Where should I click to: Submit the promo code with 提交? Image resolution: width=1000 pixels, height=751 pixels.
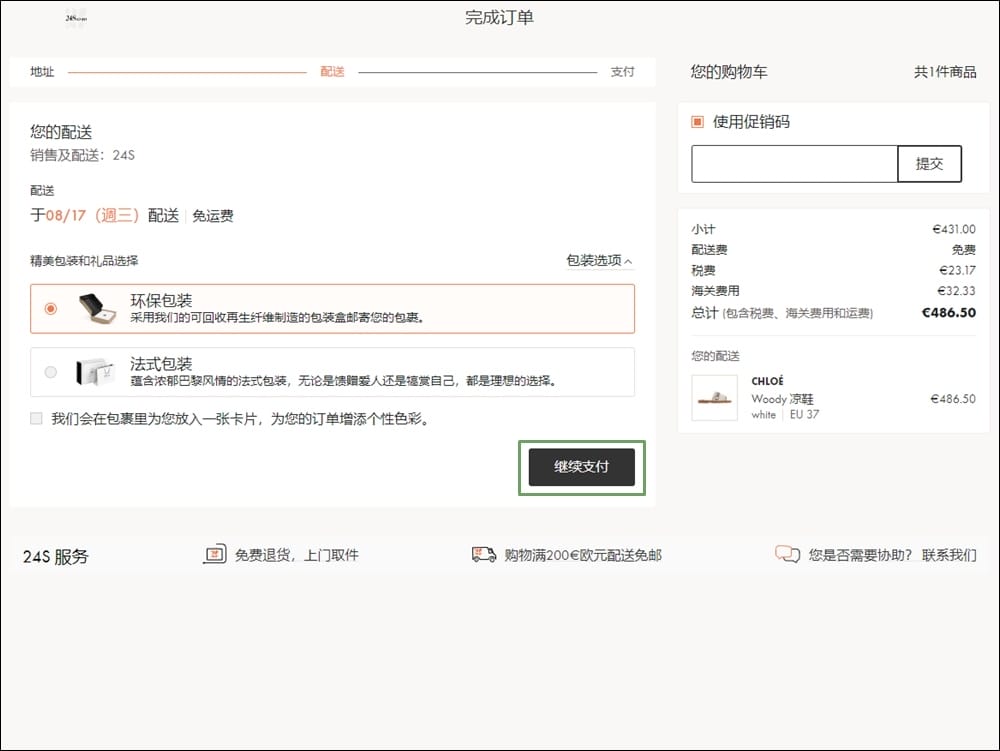click(x=929, y=164)
